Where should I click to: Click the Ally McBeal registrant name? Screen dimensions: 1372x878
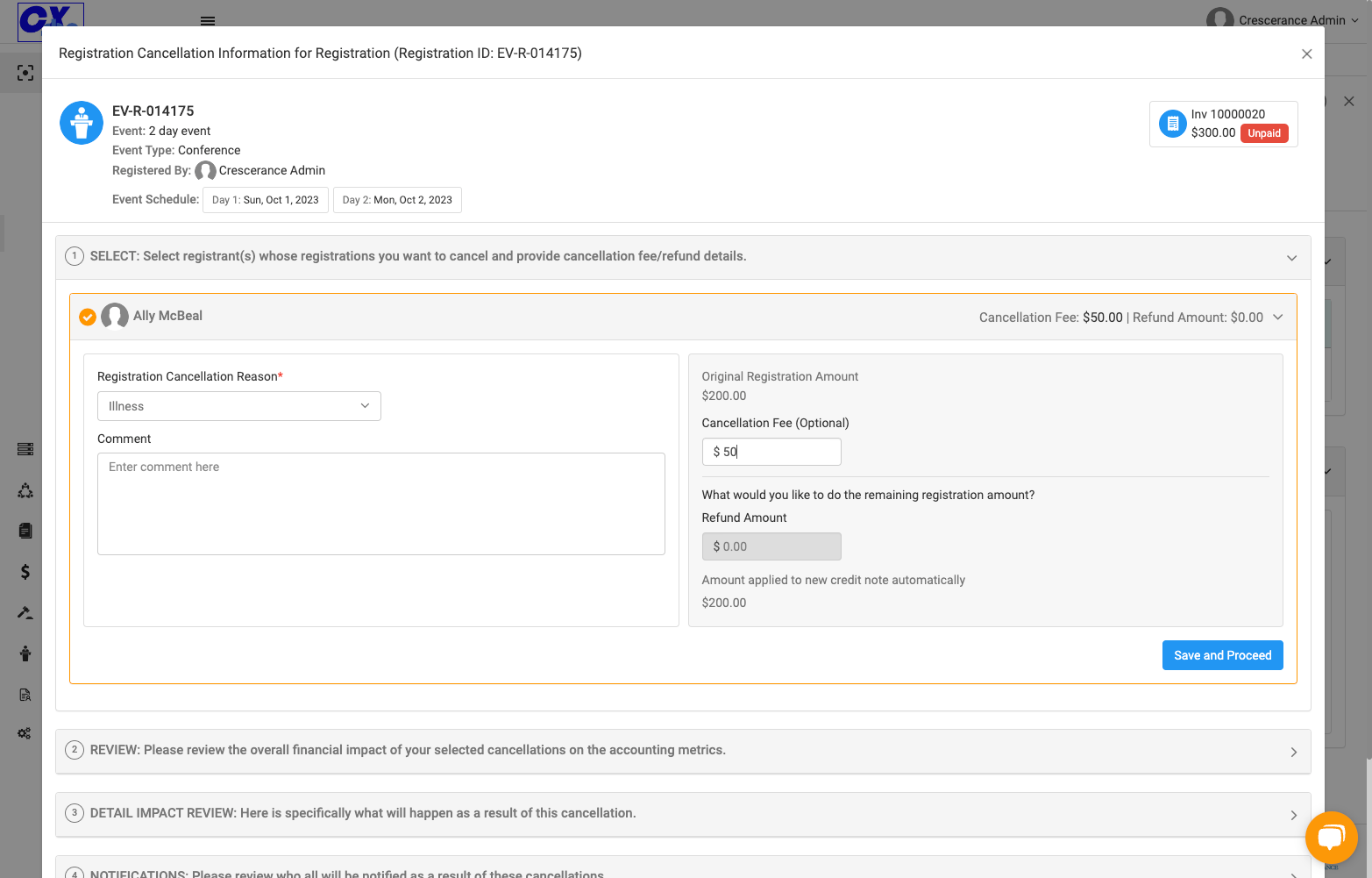[x=167, y=316]
